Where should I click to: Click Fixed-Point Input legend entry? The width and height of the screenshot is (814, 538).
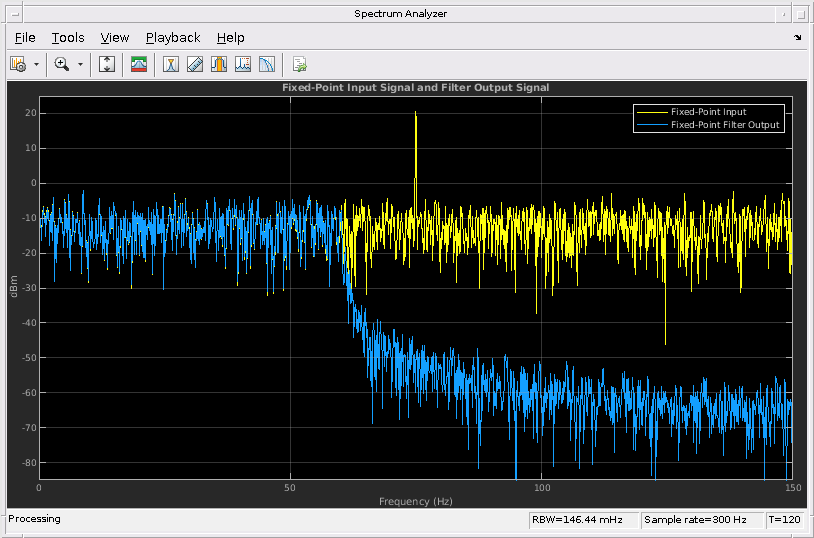coord(708,112)
